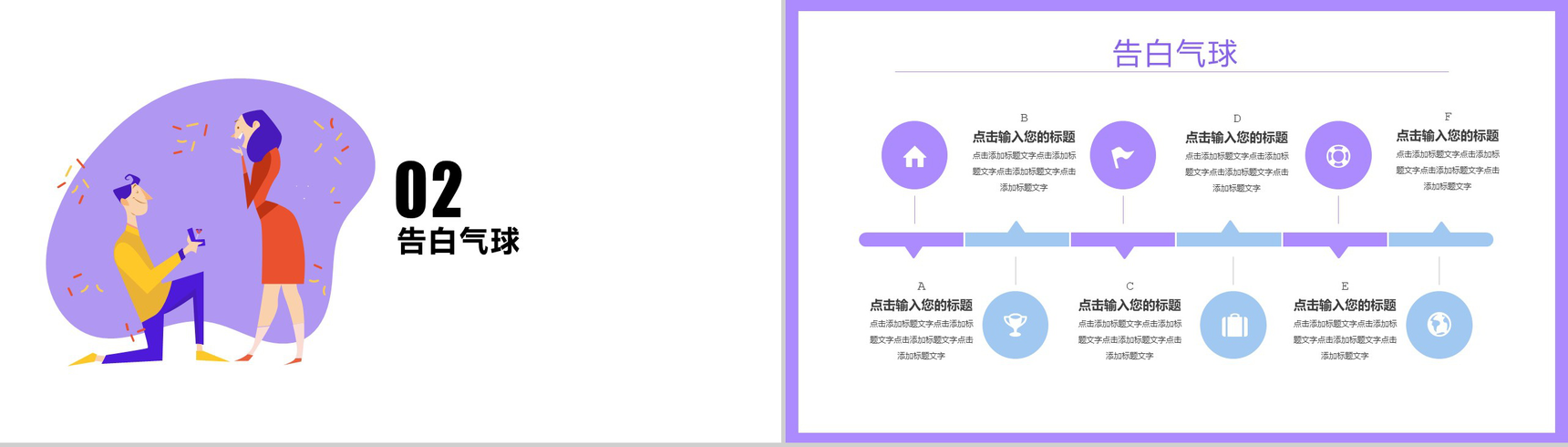Screen dimensions: 1568x447
Task: Select the trophy icon in the blue circle
Action: [1015, 325]
